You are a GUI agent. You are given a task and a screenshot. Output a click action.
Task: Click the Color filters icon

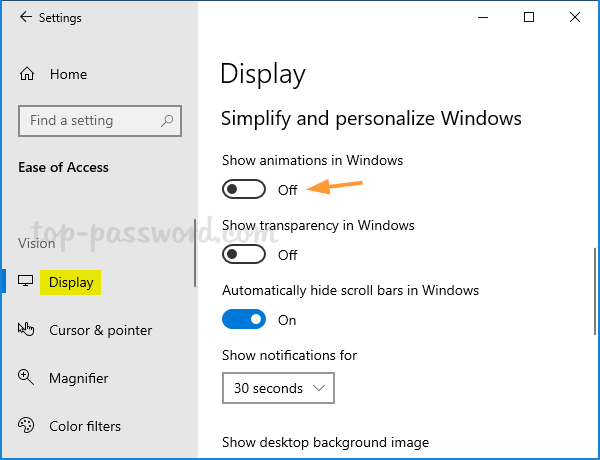[27, 426]
